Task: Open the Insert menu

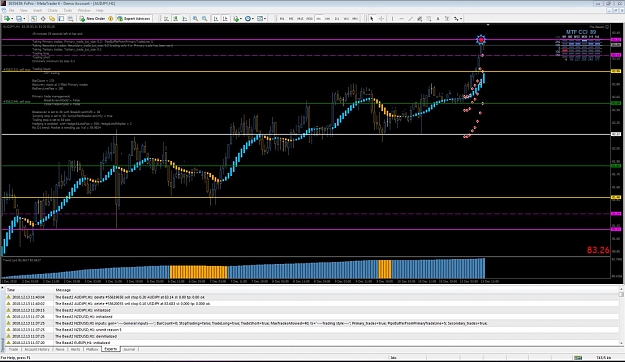Action: [37, 10]
